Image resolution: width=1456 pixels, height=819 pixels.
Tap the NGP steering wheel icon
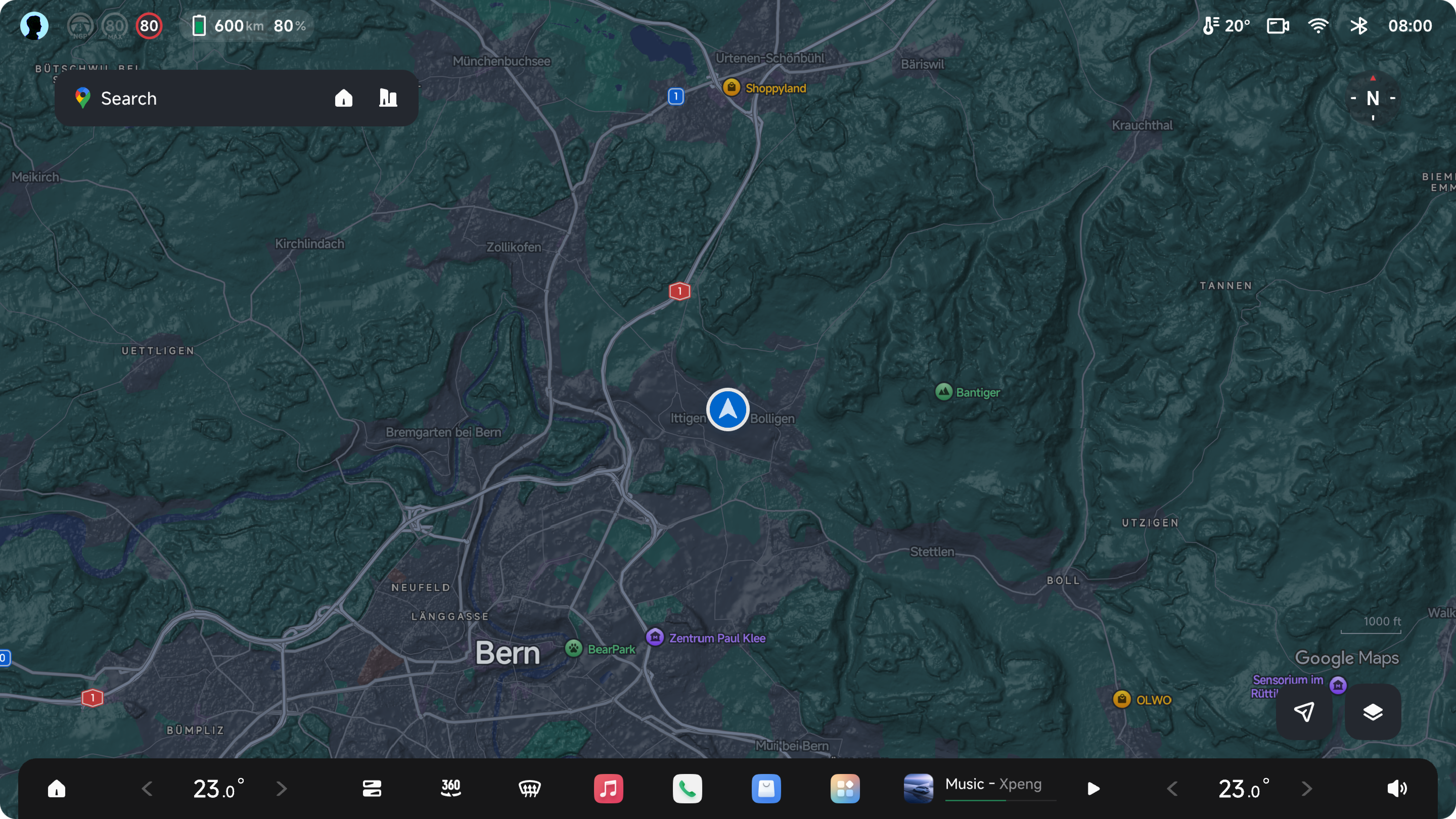click(x=80, y=26)
